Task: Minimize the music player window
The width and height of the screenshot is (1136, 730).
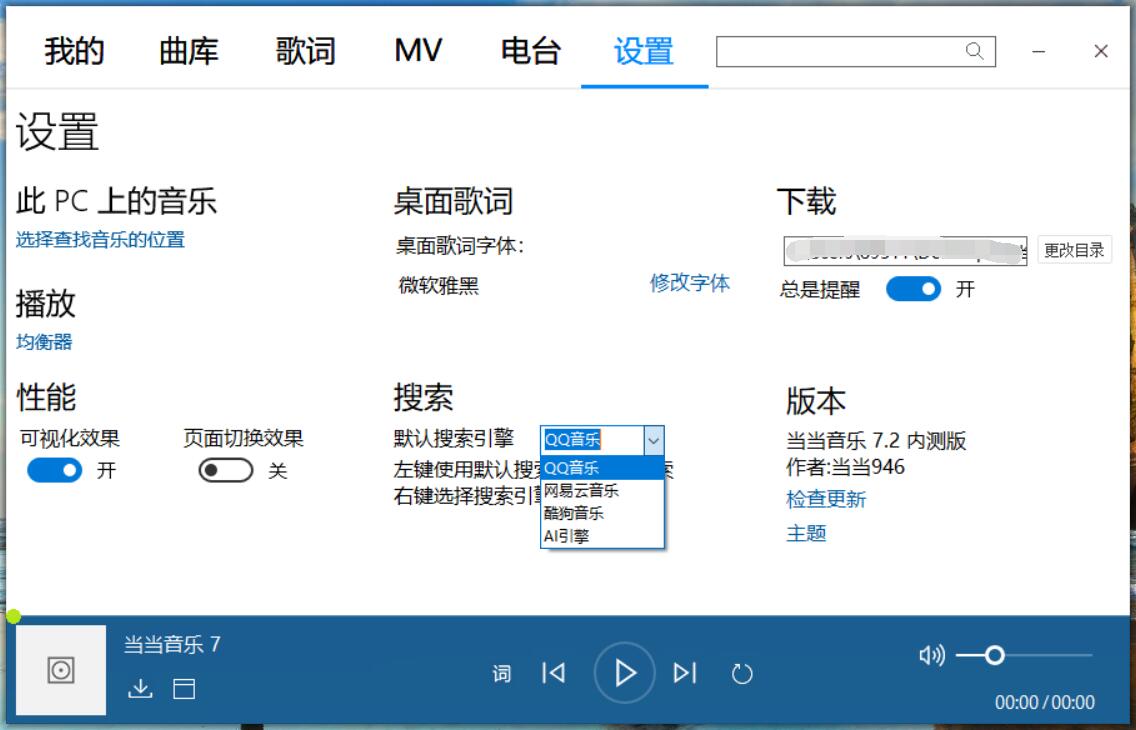Action: [x=1038, y=51]
